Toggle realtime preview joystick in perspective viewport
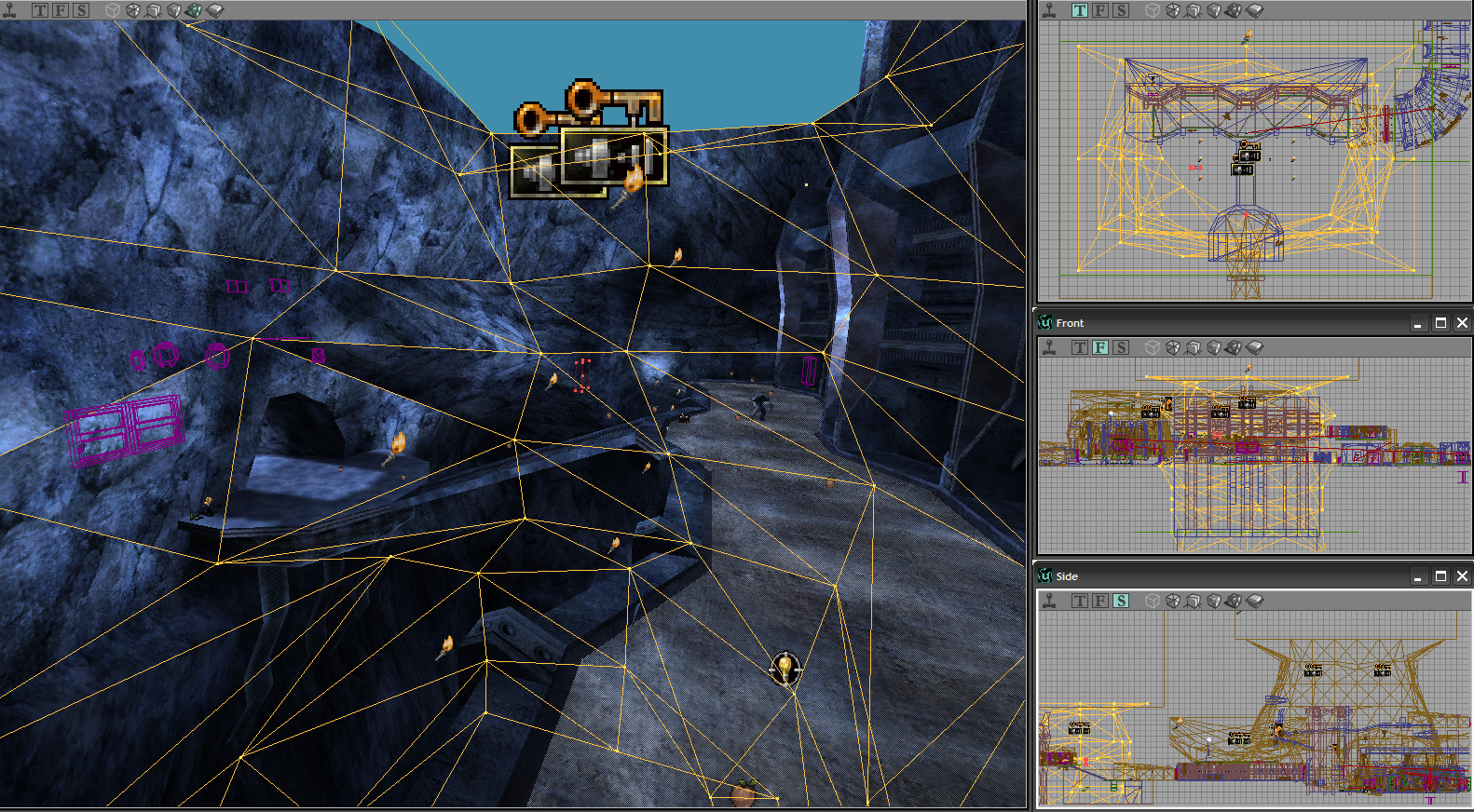The width and height of the screenshot is (1474, 812). coord(10,10)
